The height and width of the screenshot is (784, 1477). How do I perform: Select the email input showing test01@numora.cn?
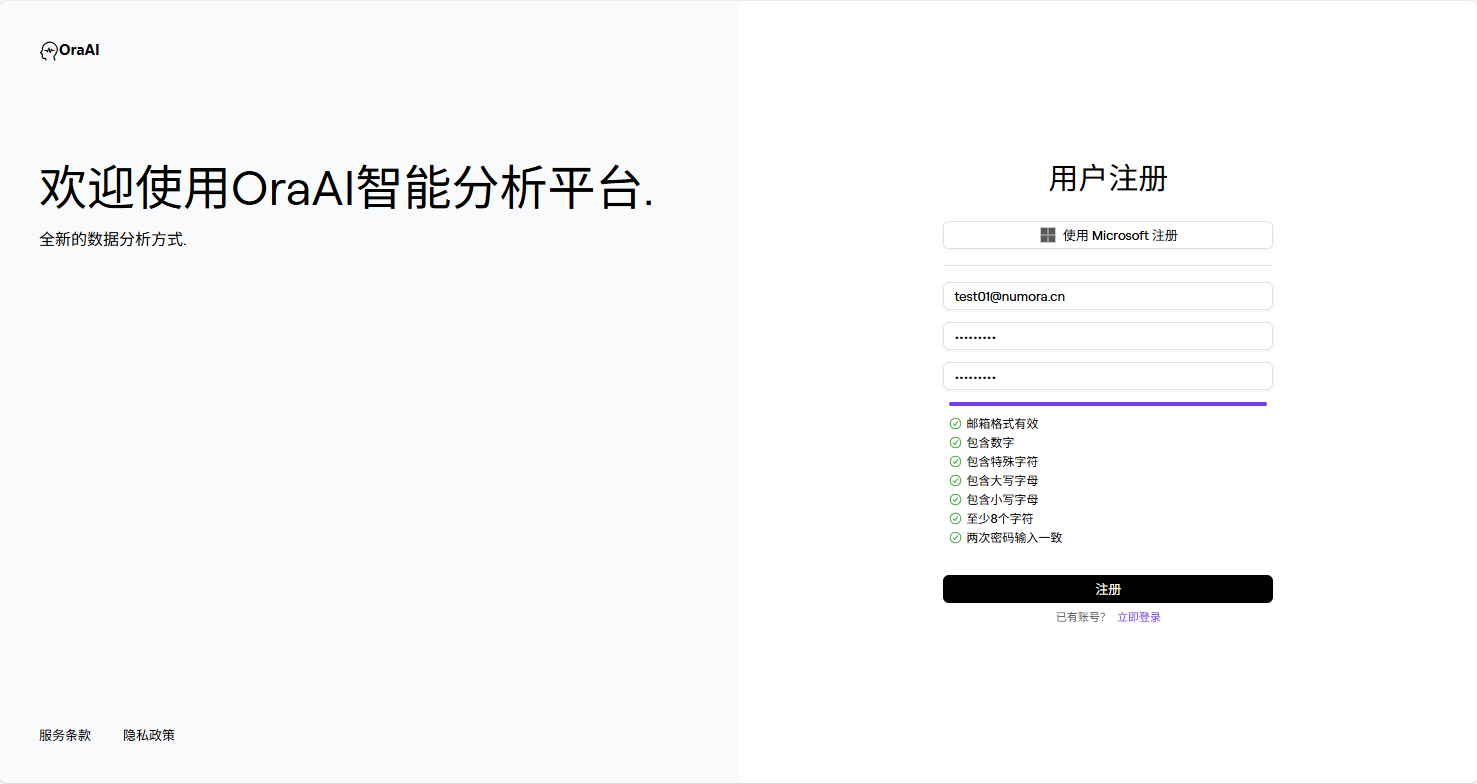coord(1107,296)
